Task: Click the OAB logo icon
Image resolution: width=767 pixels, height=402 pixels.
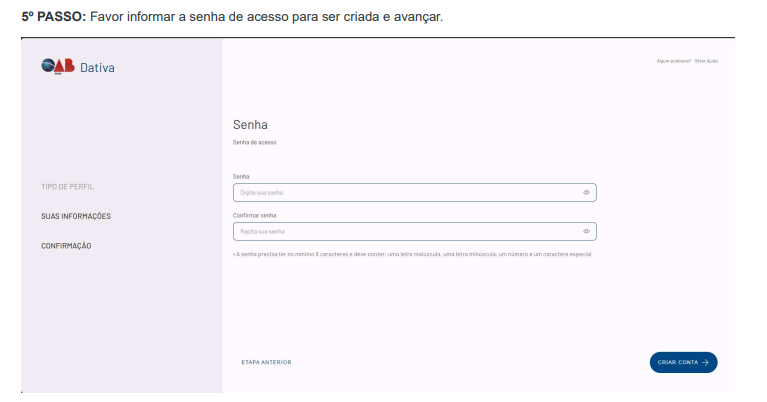Action: pyautogui.click(x=56, y=67)
